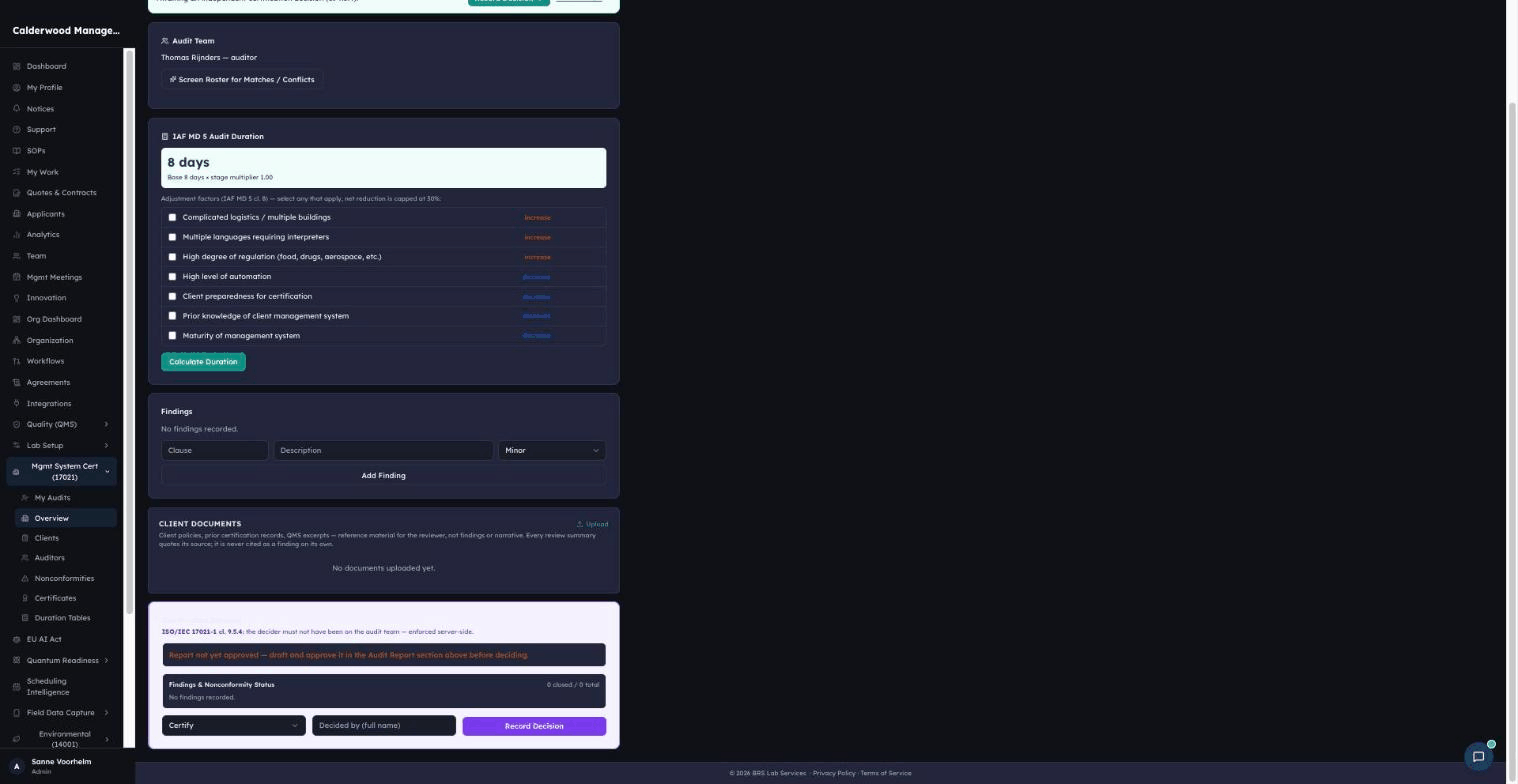The height and width of the screenshot is (784, 1518).
Task: Click the Quotes & Contracts icon
Action: point(16,192)
